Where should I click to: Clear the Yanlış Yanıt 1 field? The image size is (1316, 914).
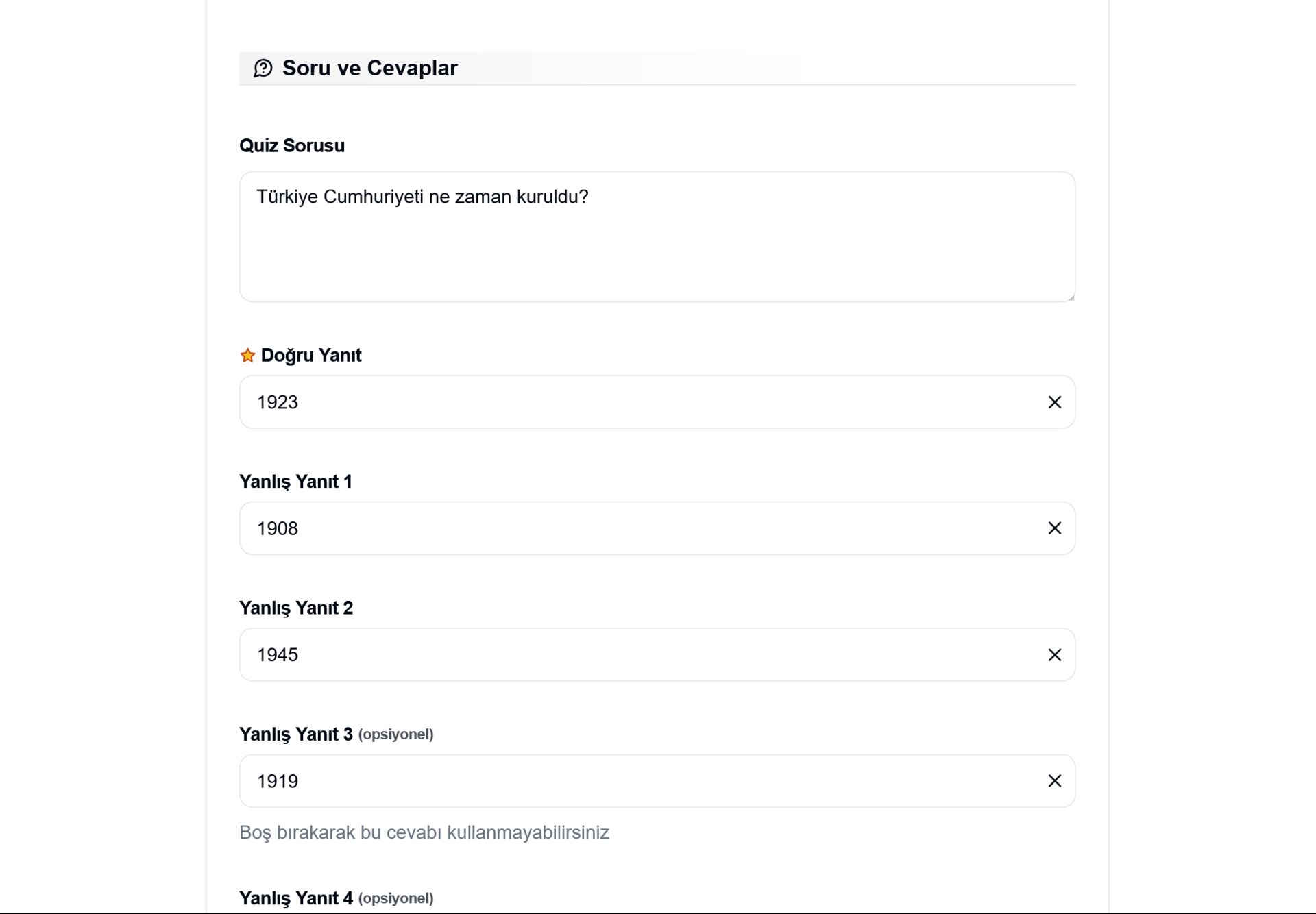[x=1054, y=528]
